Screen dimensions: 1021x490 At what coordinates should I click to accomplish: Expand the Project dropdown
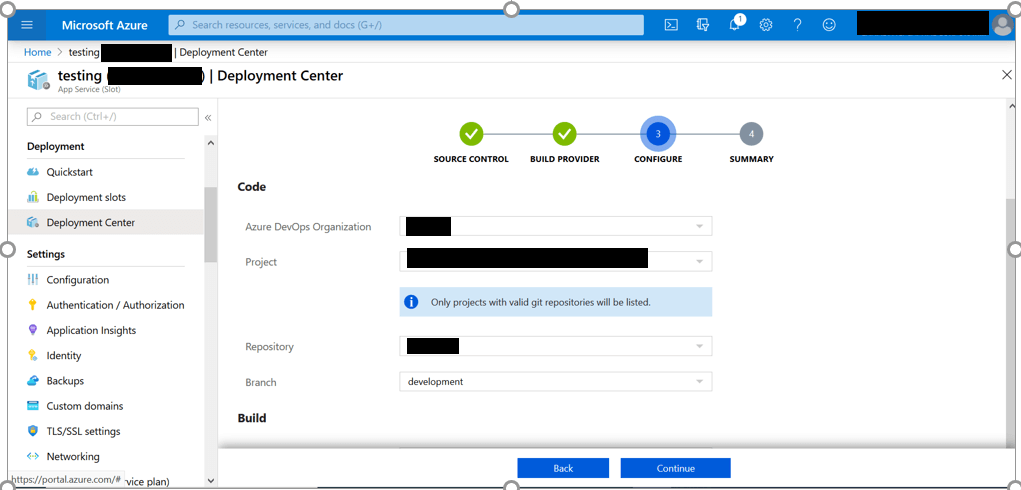699,262
